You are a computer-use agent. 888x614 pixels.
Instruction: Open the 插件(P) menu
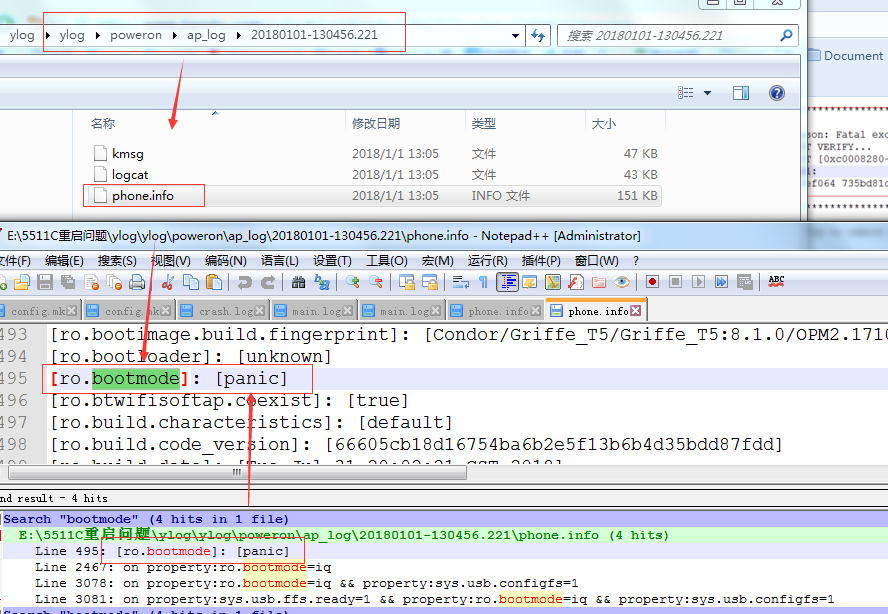[x=541, y=261]
